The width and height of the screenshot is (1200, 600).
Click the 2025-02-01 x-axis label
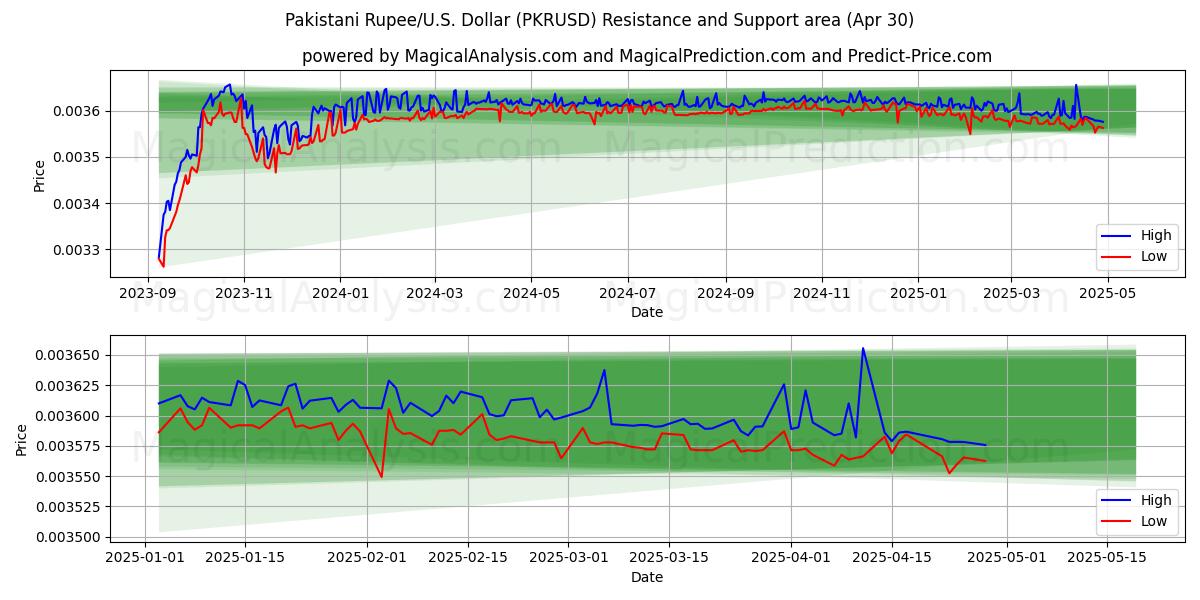click(368, 558)
